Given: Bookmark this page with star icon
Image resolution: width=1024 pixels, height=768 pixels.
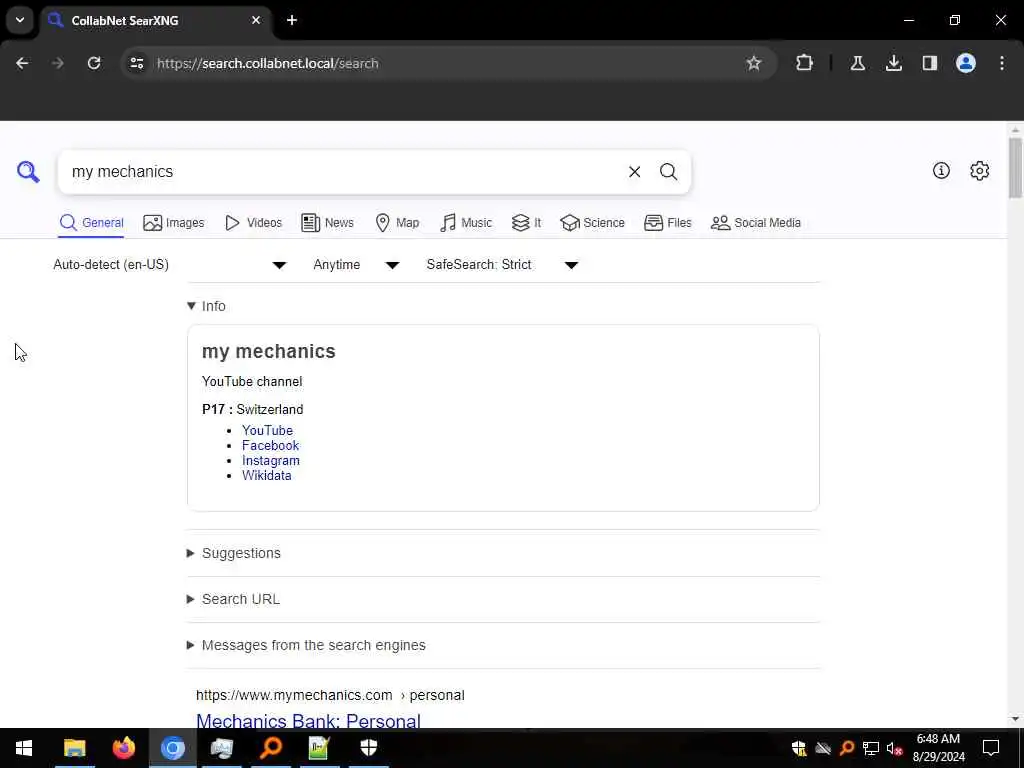Looking at the screenshot, I should coord(754,63).
